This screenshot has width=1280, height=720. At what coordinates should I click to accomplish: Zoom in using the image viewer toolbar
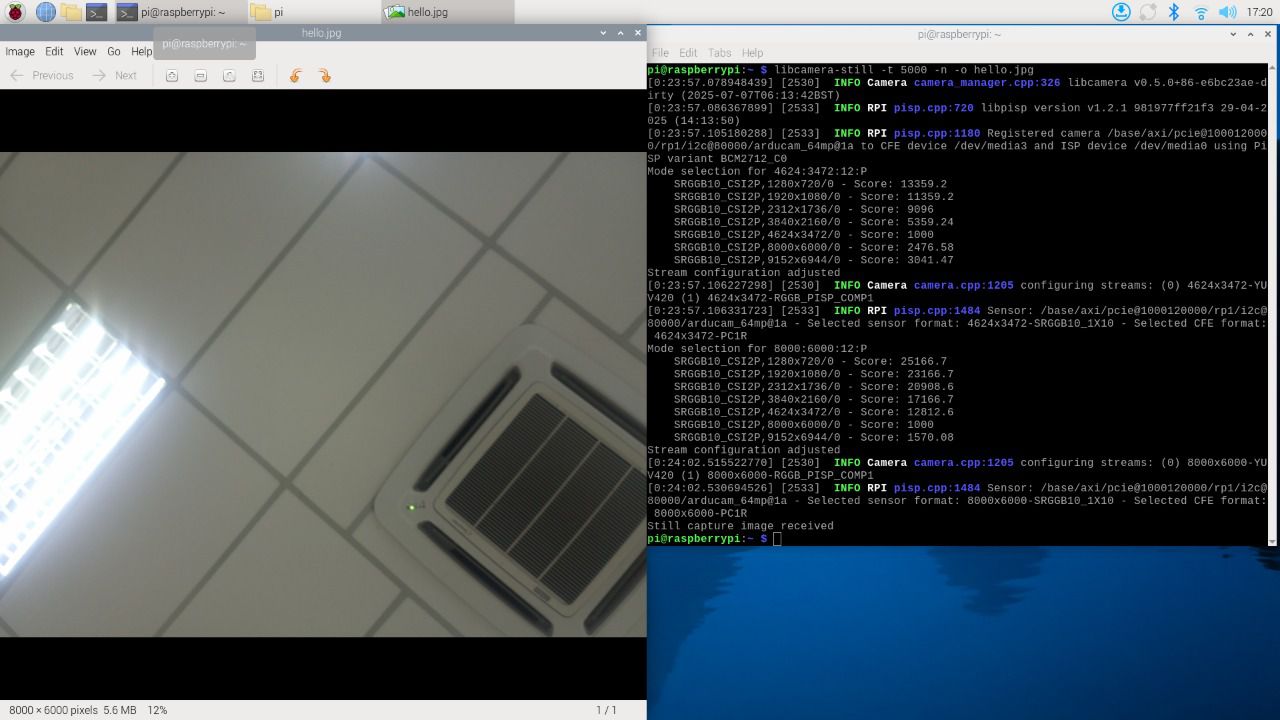point(172,76)
